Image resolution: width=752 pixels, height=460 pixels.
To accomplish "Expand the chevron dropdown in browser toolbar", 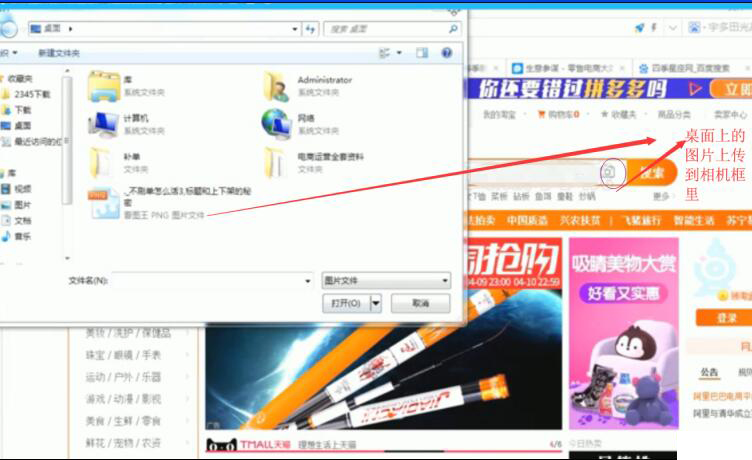I will point(672,28).
